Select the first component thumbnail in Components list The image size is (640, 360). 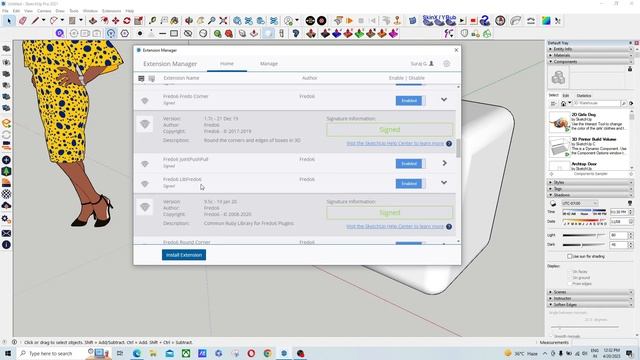[559, 122]
